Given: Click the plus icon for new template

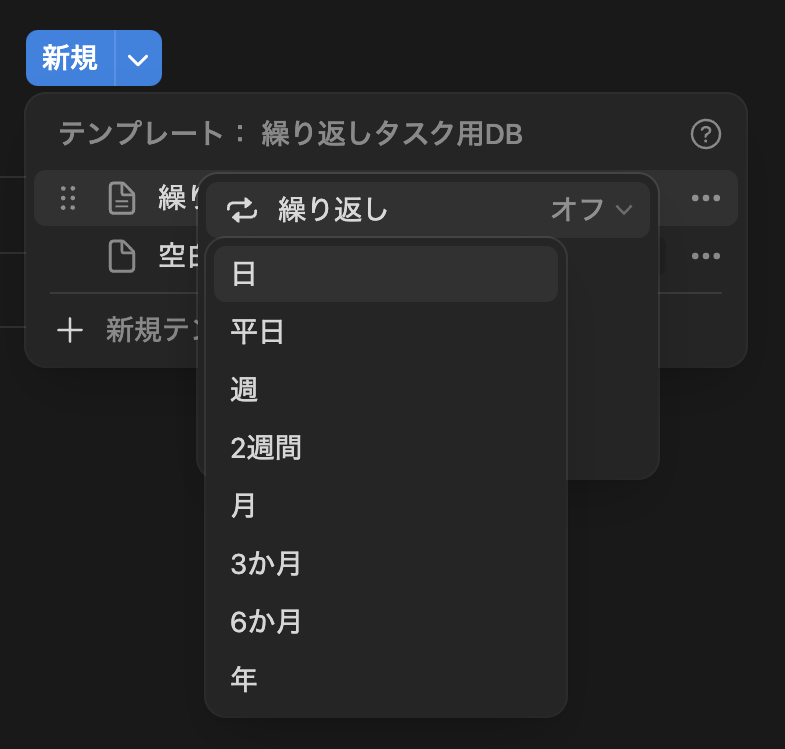Looking at the screenshot, I should coord(70,330).
